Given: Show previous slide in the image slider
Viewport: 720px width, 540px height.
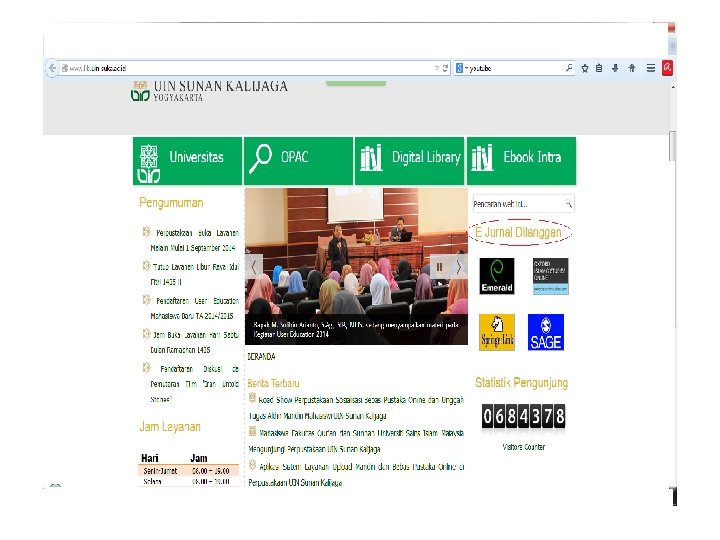Looking at the screenshot, I should click(253, 267).
